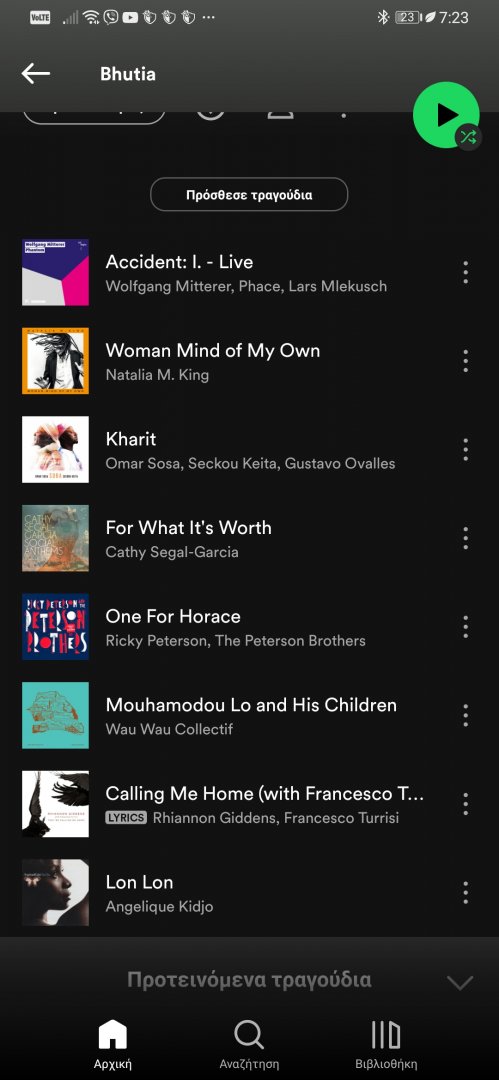
Task: Start playlist with green play button
Action: click(446, 115)
